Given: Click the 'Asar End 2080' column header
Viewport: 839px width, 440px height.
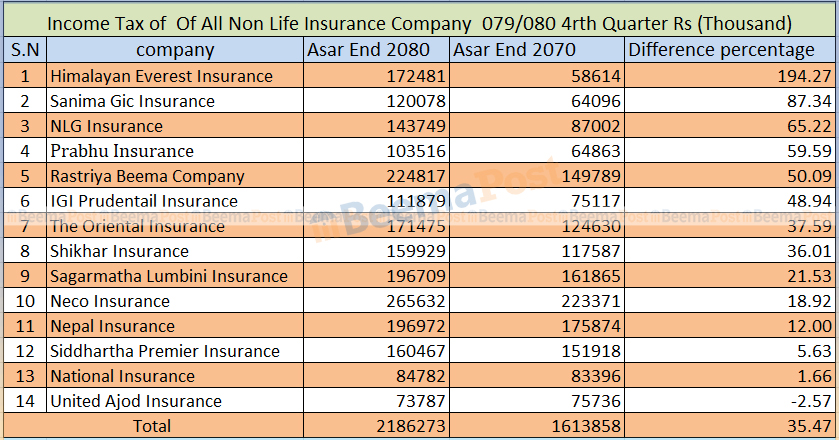Looking at the screenshot, I should [x=368, y=50].
